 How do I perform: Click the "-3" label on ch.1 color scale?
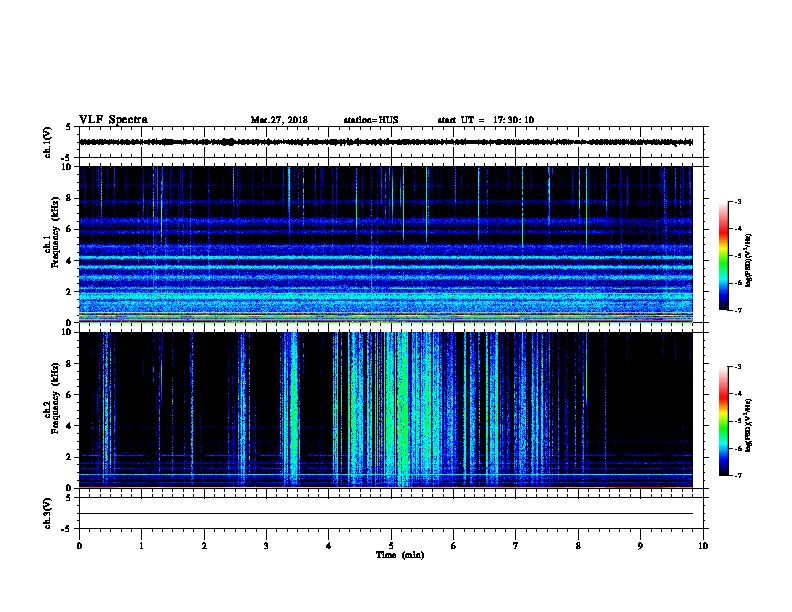pyautogui.click(x=737, y=201)
